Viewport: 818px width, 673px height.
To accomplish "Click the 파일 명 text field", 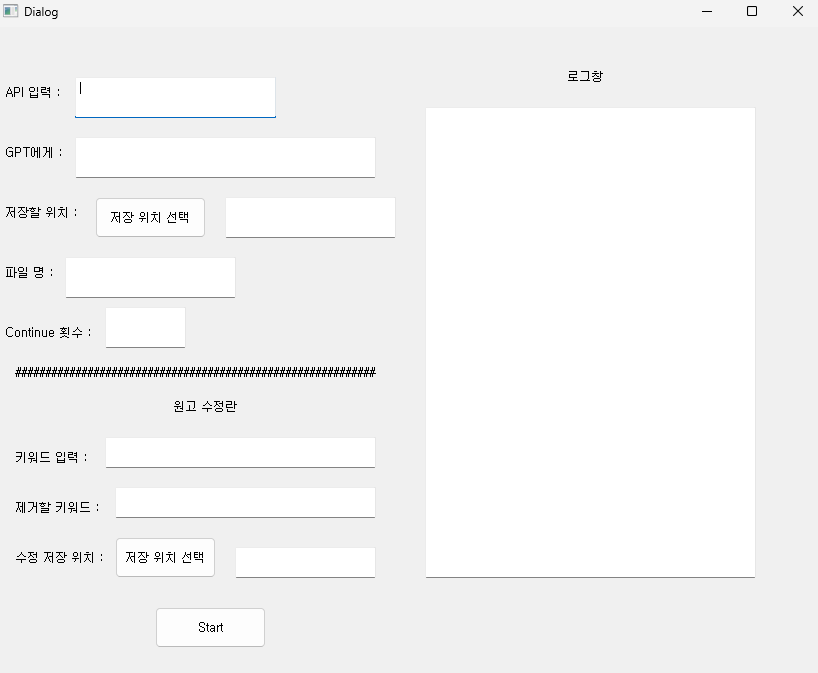I will [x=150, y=277].
